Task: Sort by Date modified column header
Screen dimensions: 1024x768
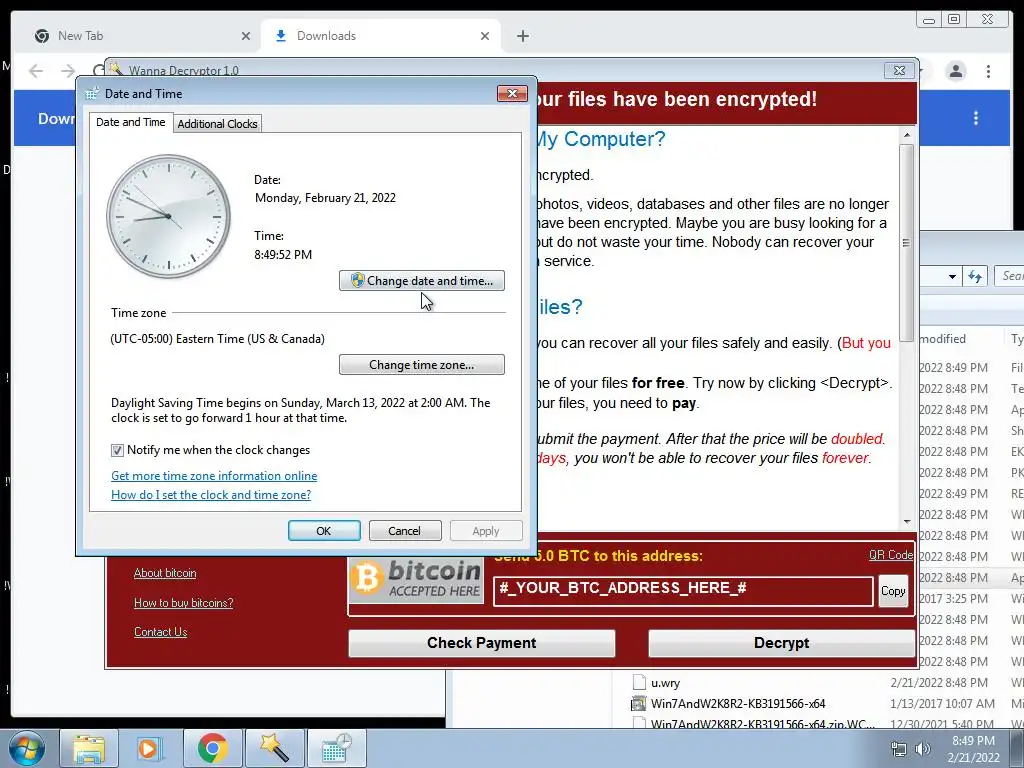Action: (x=942, y=339)
